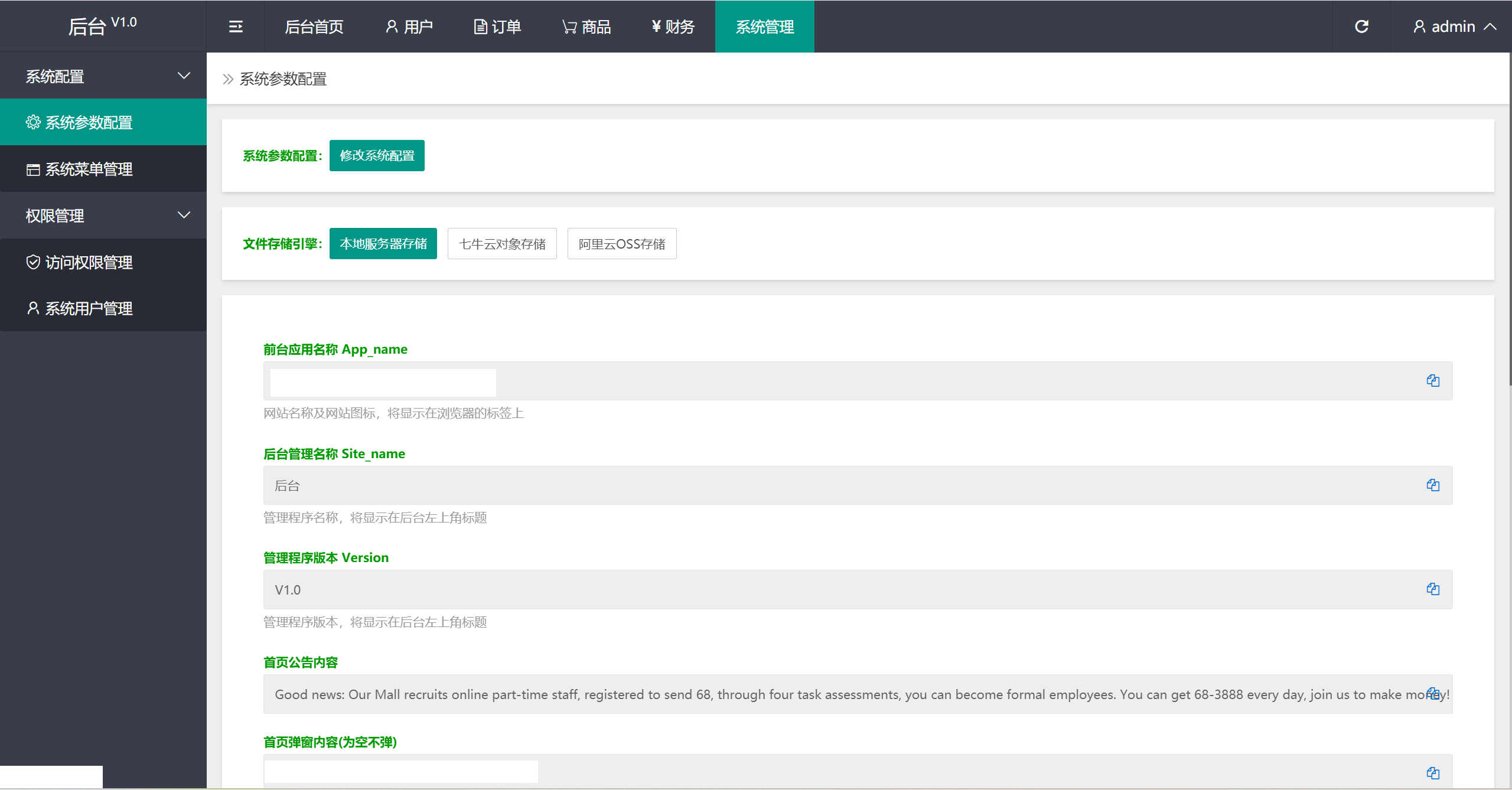Copy the Version field value icon
The image size is (1512, 790).
[x=1433, y=589]
